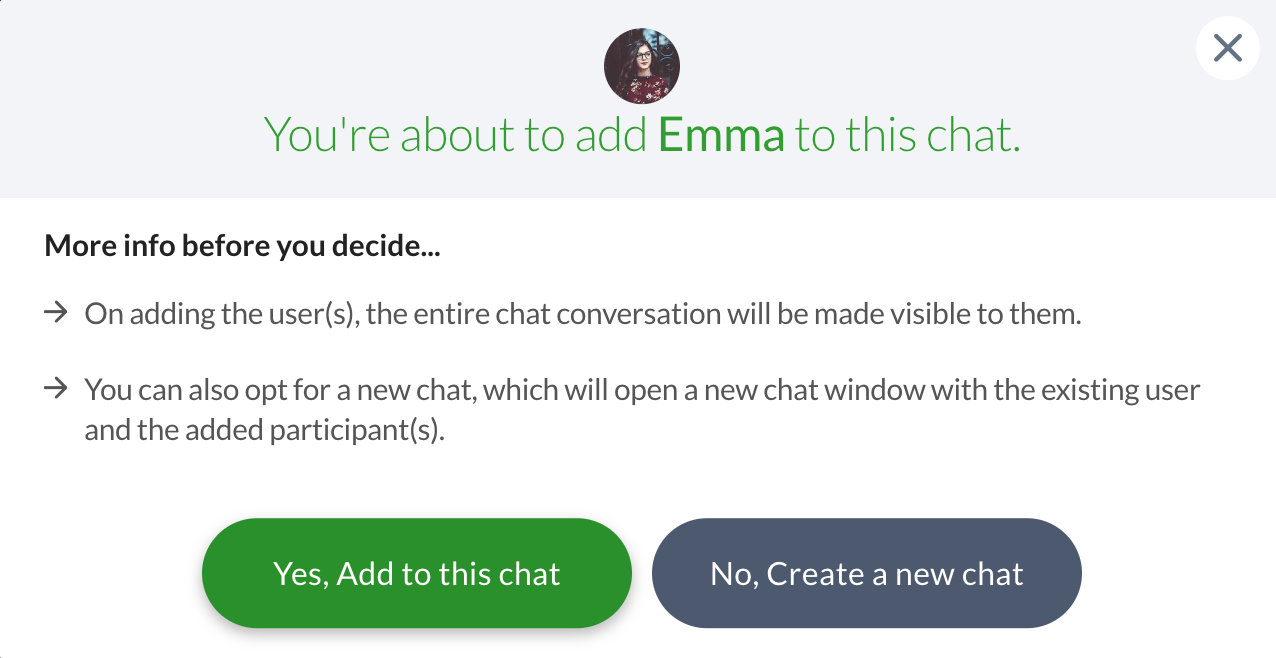Click the arrow icon beside the new chat note
Viewport: 1276px width, 658px height.
click(x=55, y=388)
